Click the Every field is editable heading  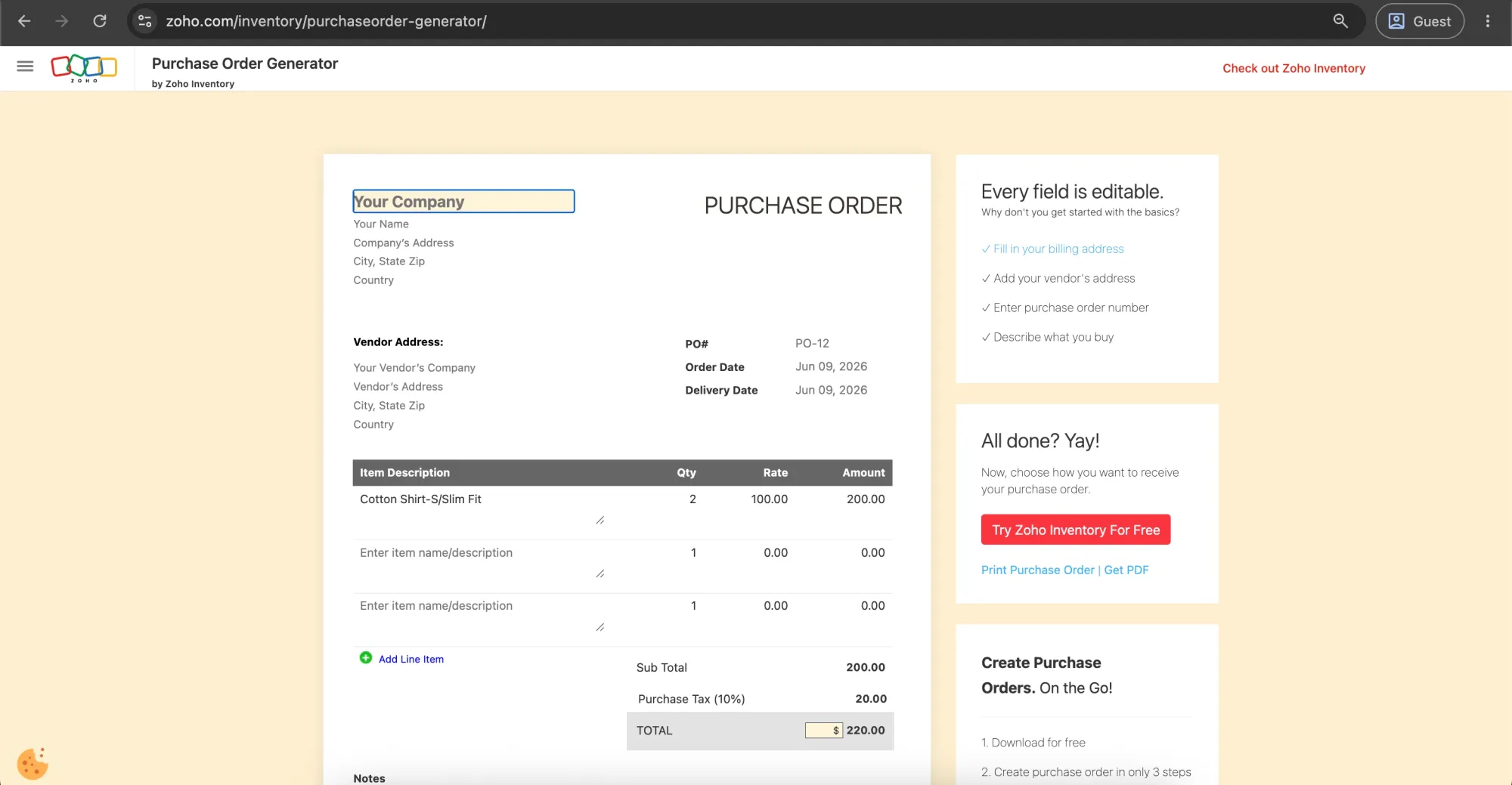[x=1072, y=191]
